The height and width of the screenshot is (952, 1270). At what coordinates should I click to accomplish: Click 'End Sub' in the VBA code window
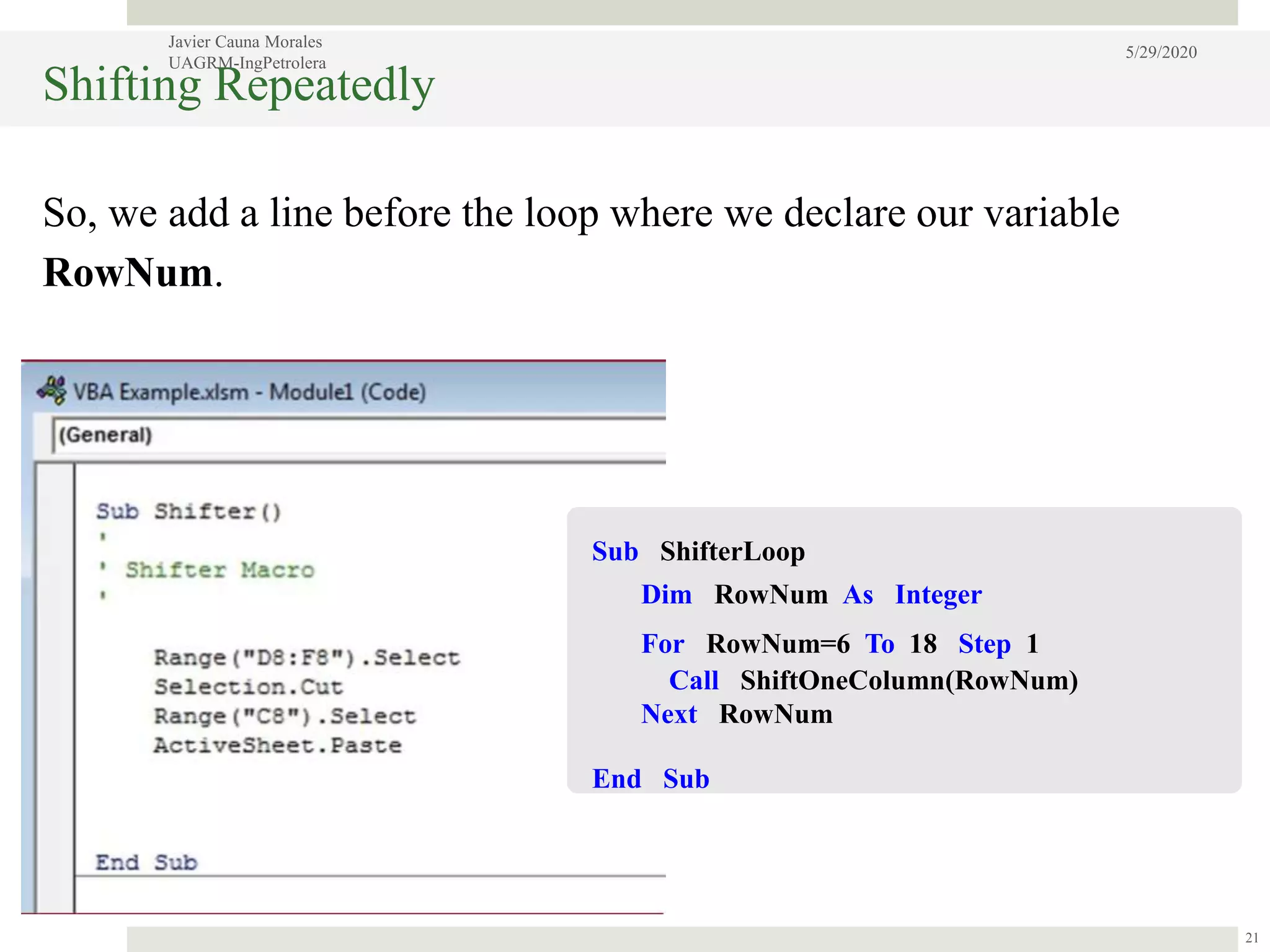point(146,862)
